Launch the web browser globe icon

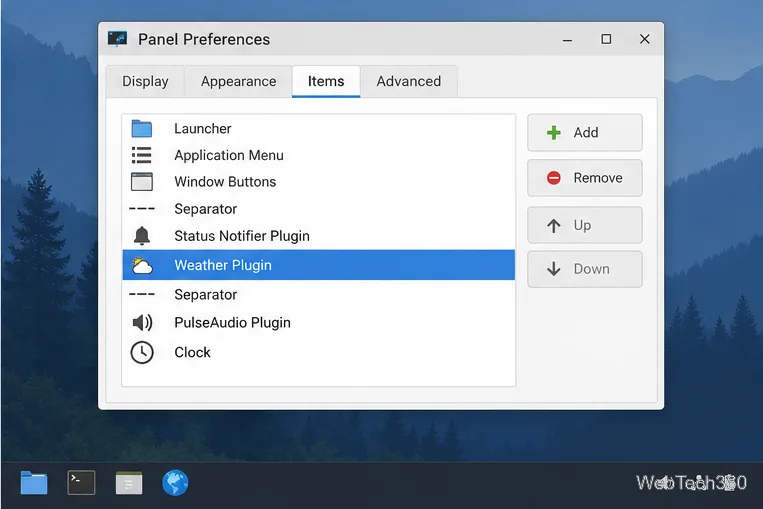pyautogui.click(x=175, y=483)
